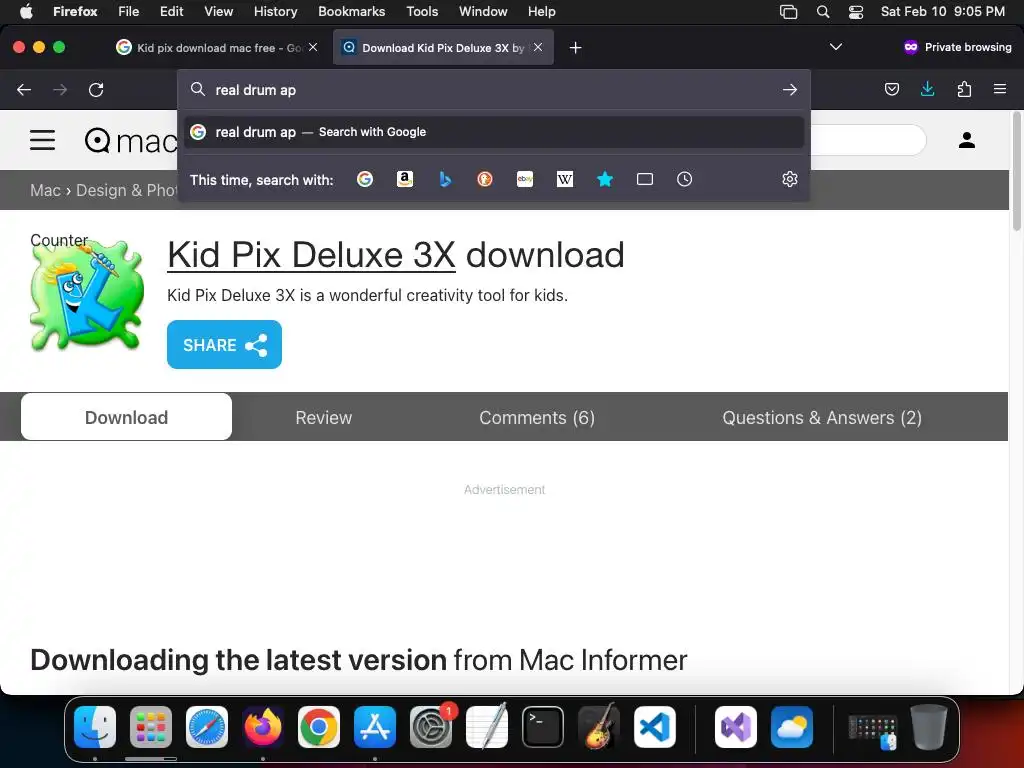Launch Google Chrome from the Dock

pyautogui.click(x=319, y=727)
